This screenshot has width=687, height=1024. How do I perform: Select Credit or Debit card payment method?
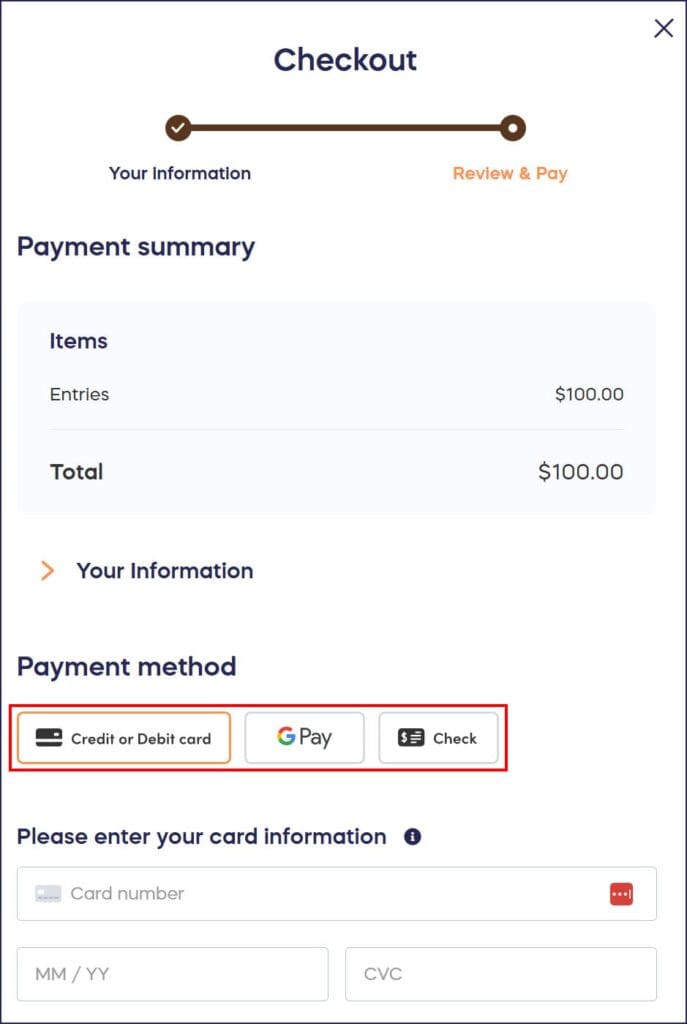click(x=123, y=738)
